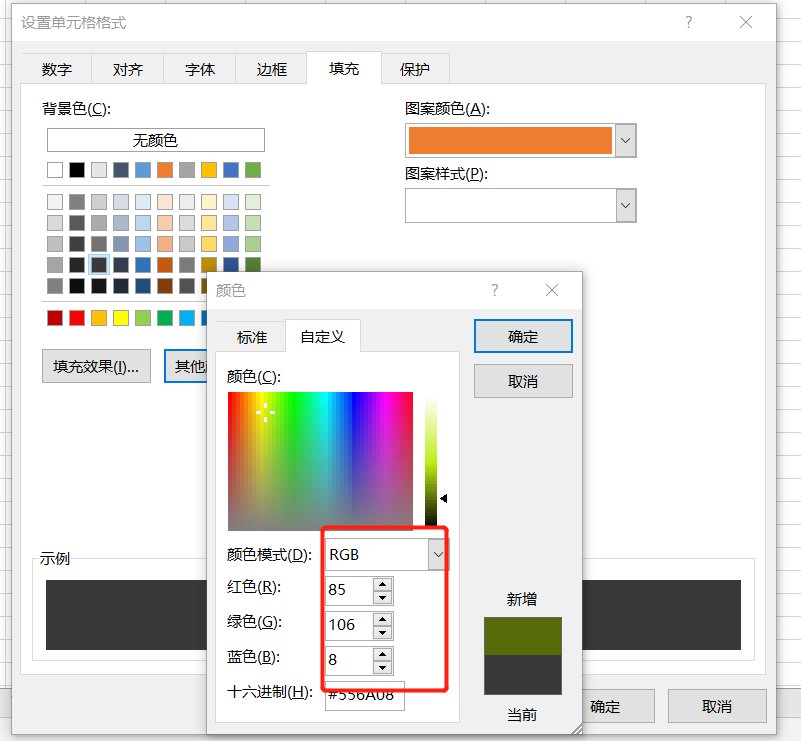Select the dark blue-gray theme swatch in top row

[x=121, y=170]
